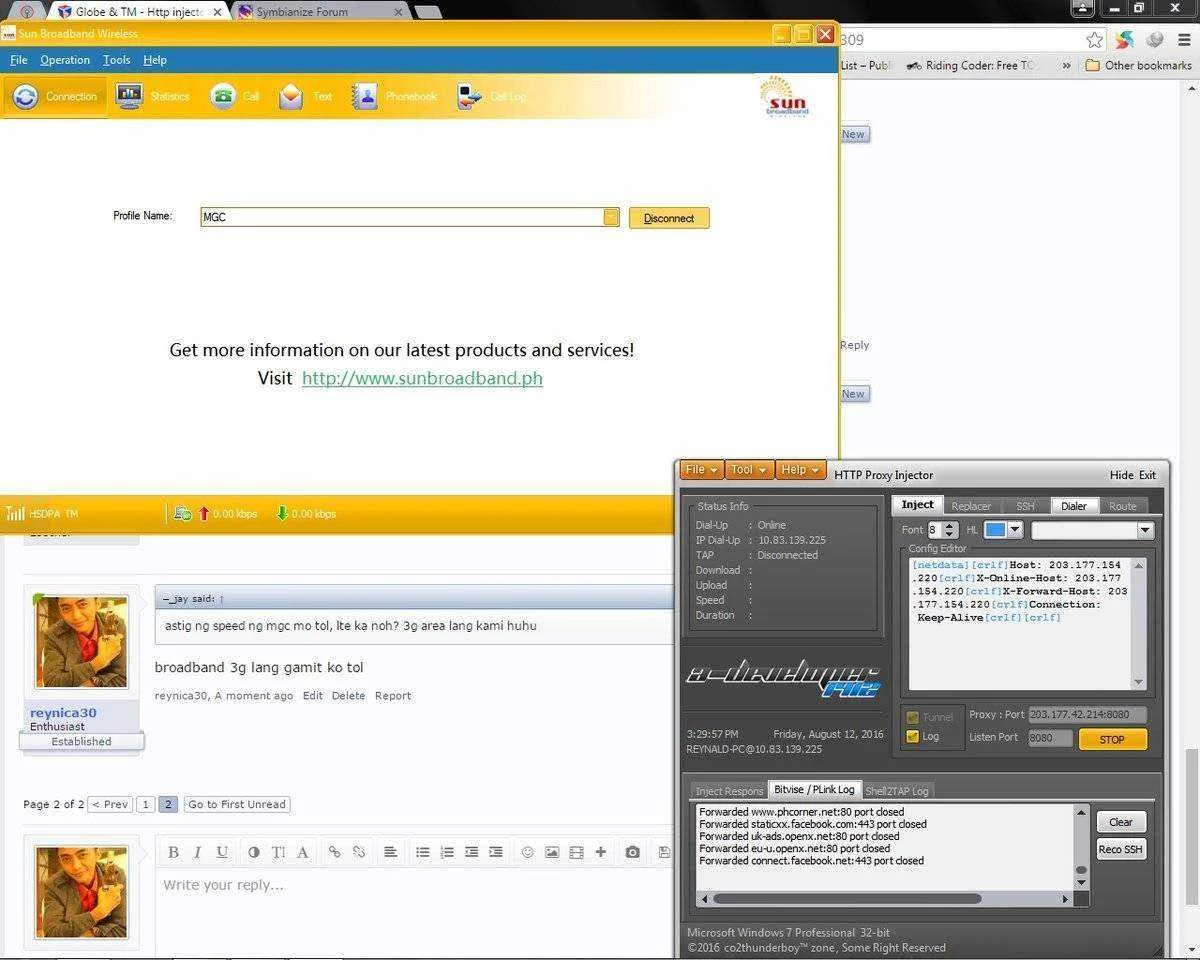This screenshot has width=1200, height=960.
Task: Click the Disconnect button
Action: click(x=669, y=218)
